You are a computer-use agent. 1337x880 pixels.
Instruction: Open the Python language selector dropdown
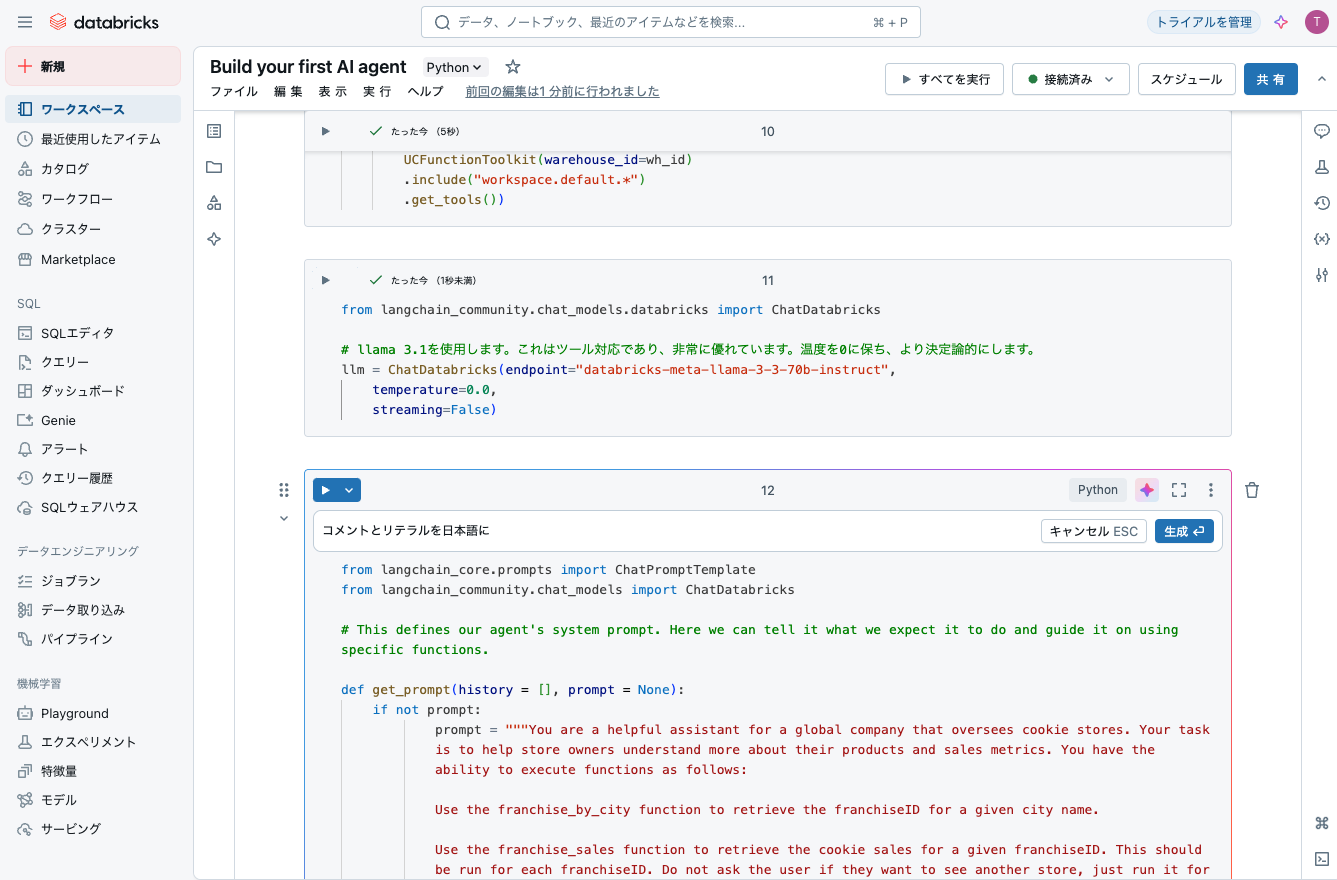[453, 66]
